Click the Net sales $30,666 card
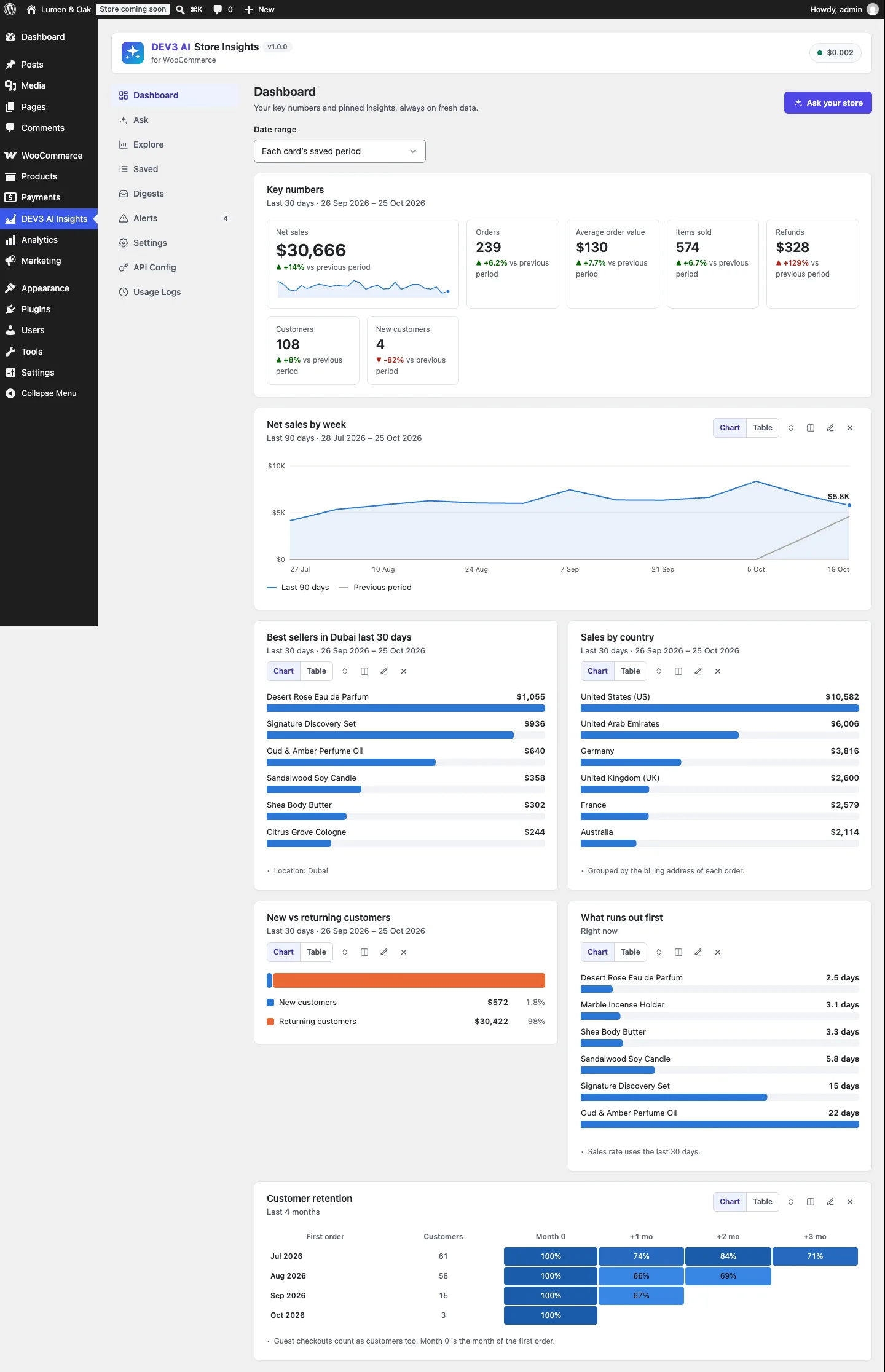Viewport: 885px width, 1372px height. click(363, 264)
